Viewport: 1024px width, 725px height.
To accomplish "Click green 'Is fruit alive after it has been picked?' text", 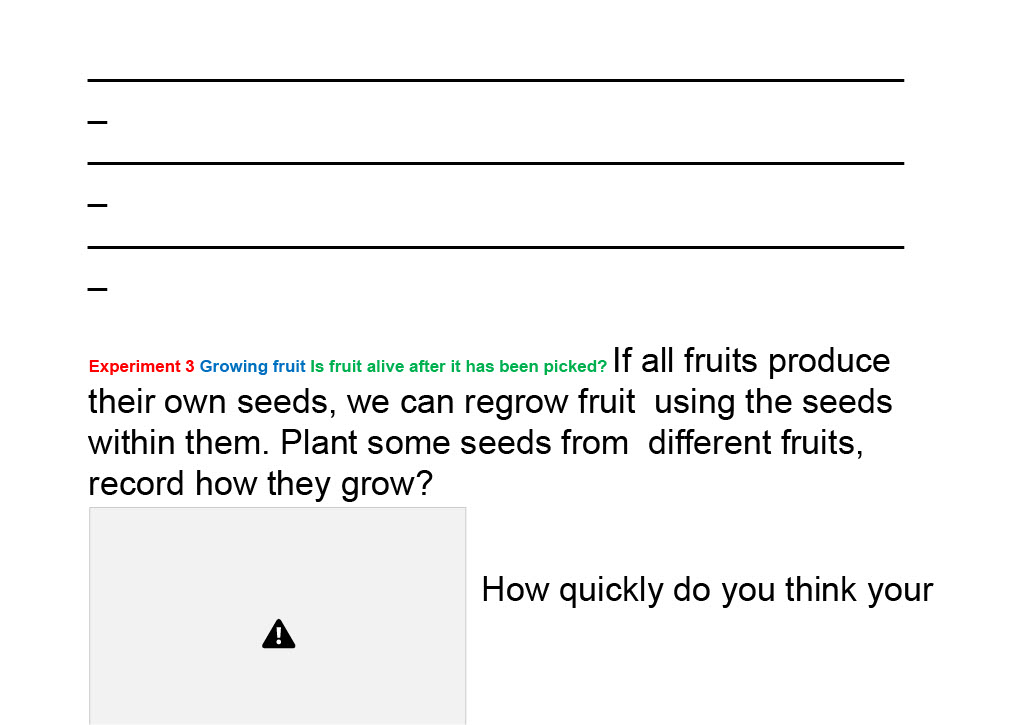I will pos(458,366).
